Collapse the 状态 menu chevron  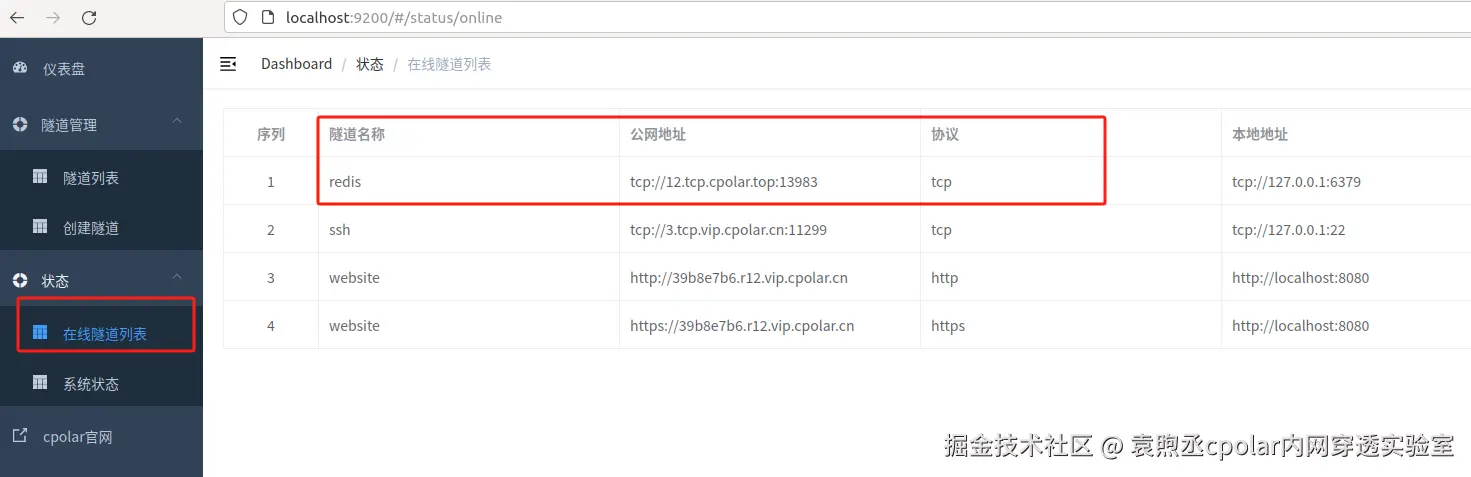click(x=177, y=277)
